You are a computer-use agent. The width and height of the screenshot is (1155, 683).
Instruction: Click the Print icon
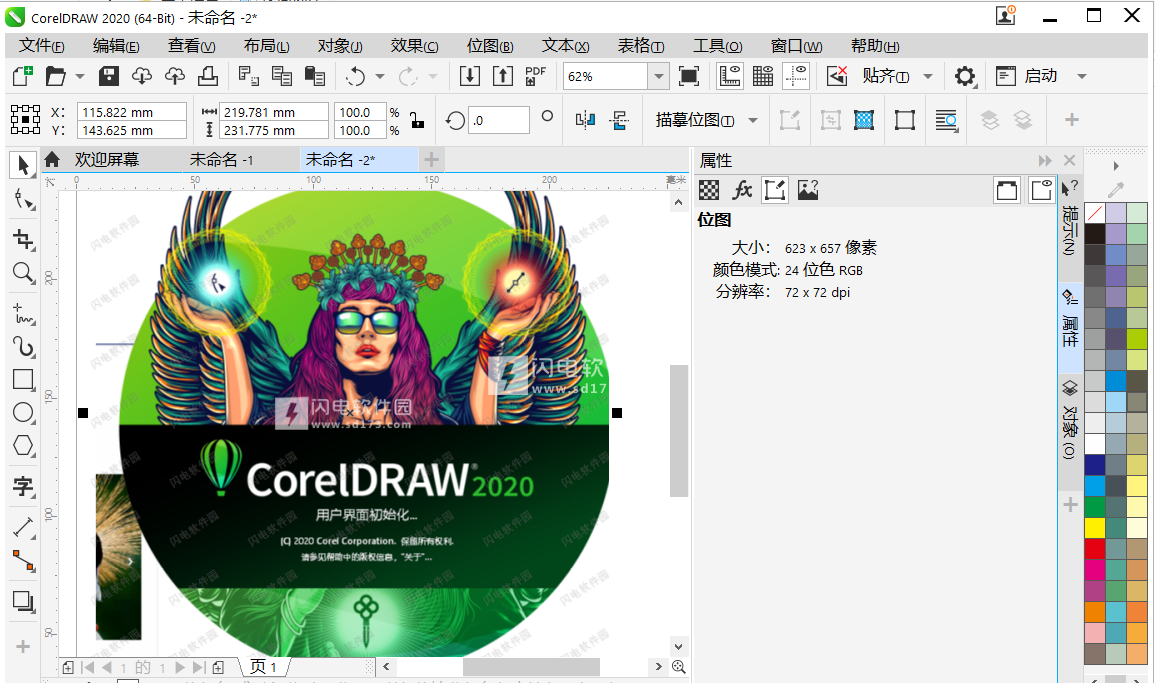tap(208, 76)
